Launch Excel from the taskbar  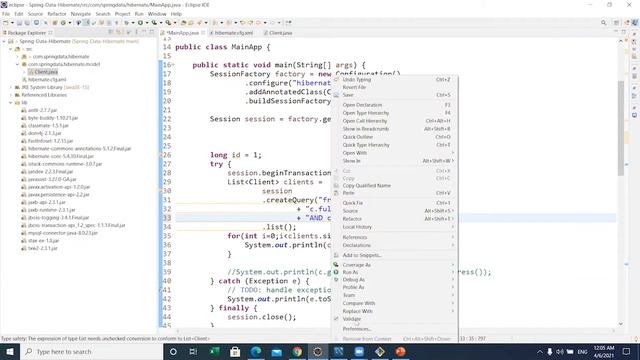tap(214, 351)
